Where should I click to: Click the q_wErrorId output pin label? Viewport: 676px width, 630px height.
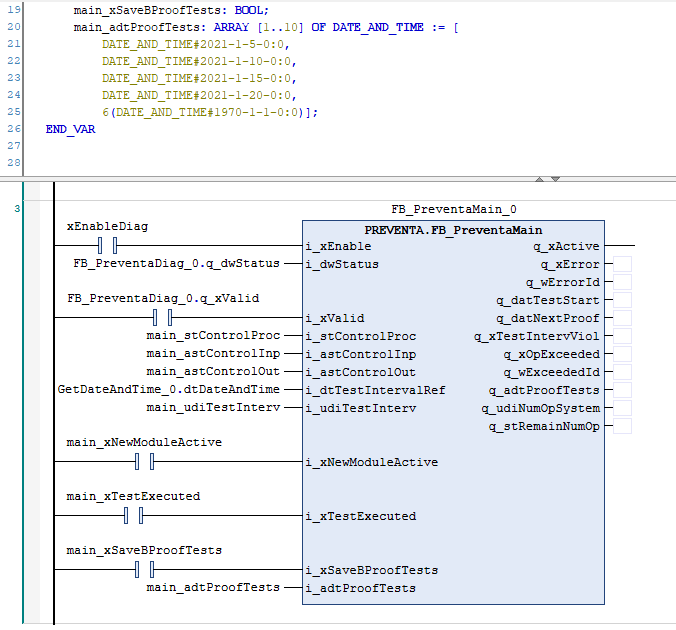point(563,282)
